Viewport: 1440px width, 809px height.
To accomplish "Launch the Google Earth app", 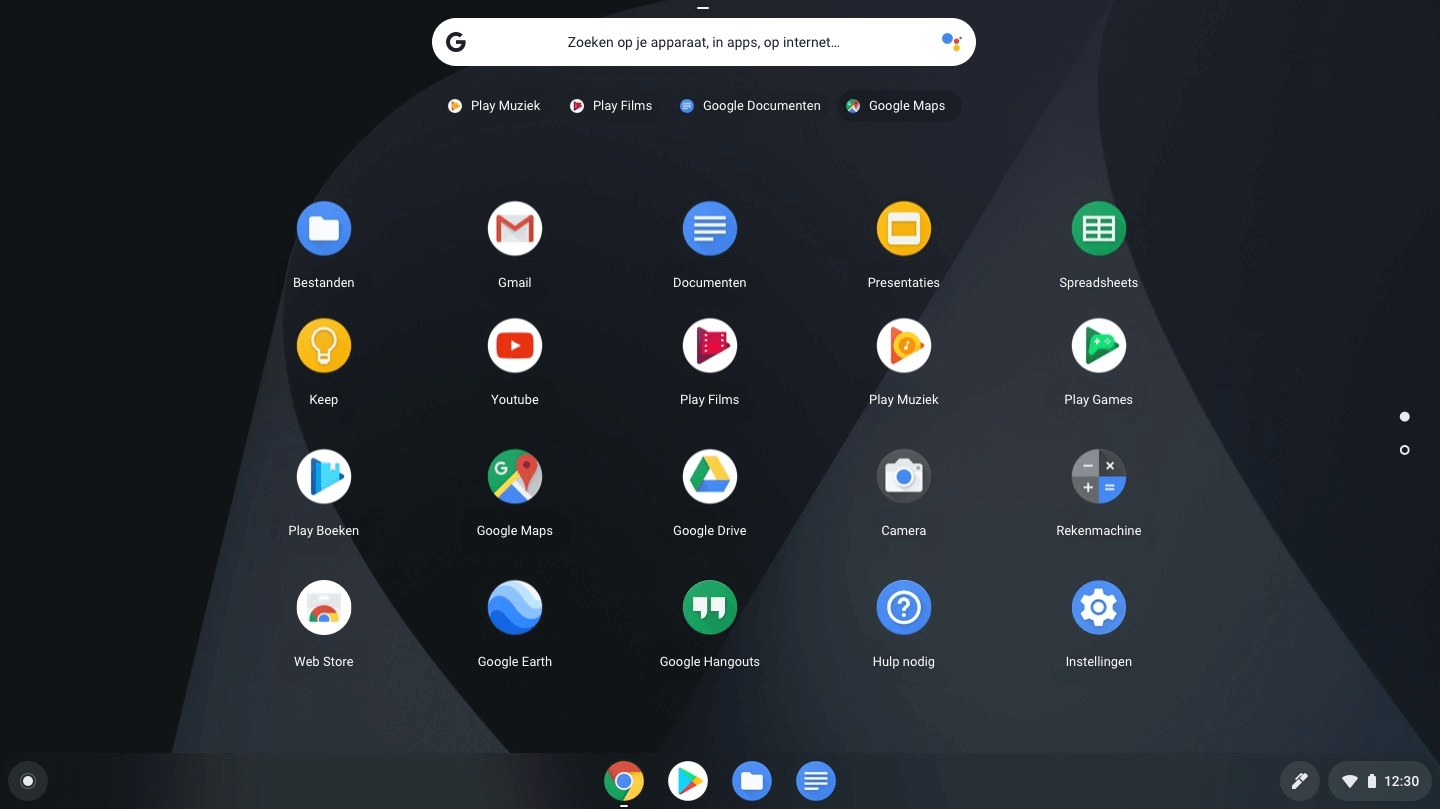I will click(x=514, y=608).
